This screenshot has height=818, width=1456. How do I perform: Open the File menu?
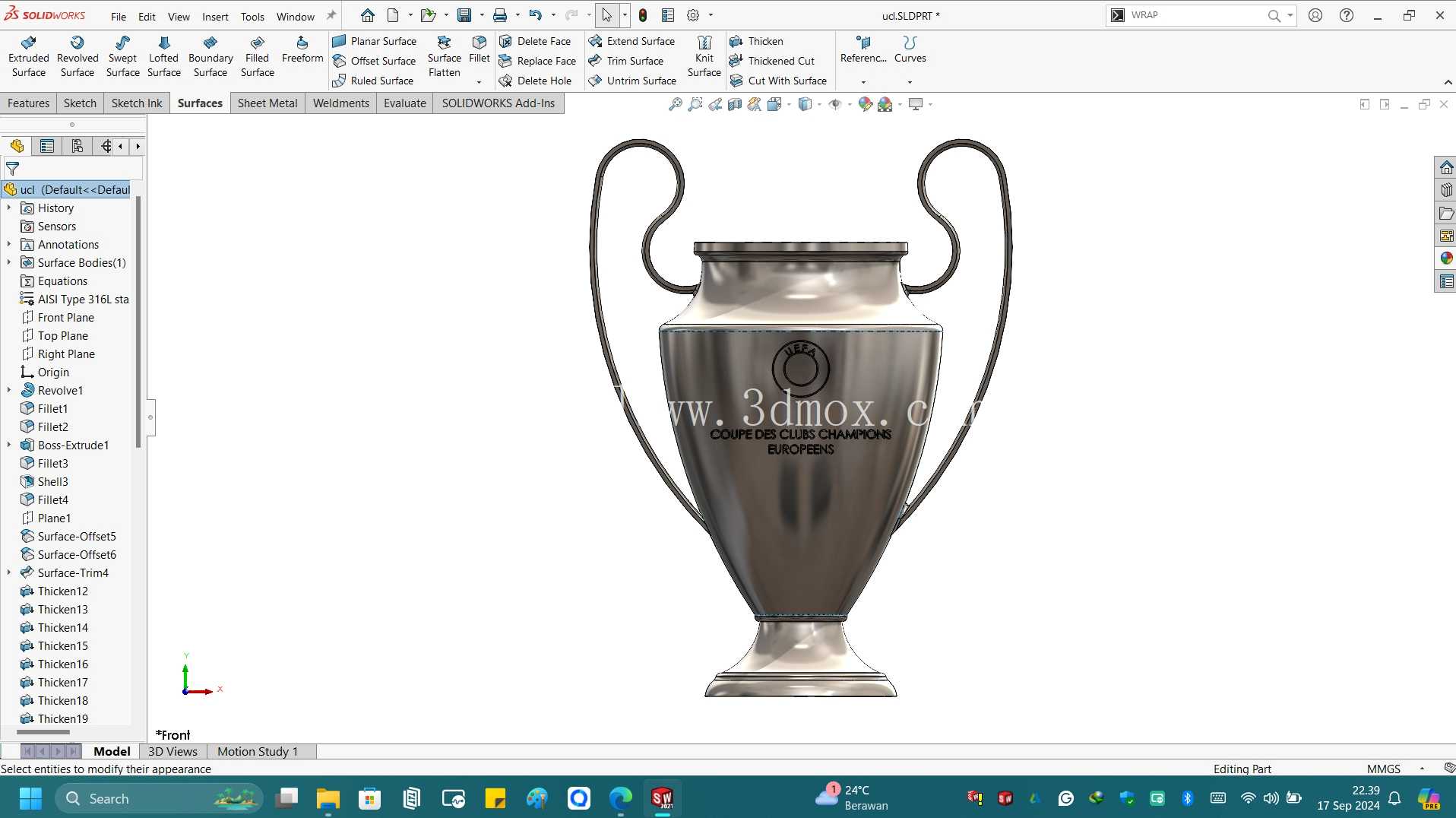(x=119, y=16)
